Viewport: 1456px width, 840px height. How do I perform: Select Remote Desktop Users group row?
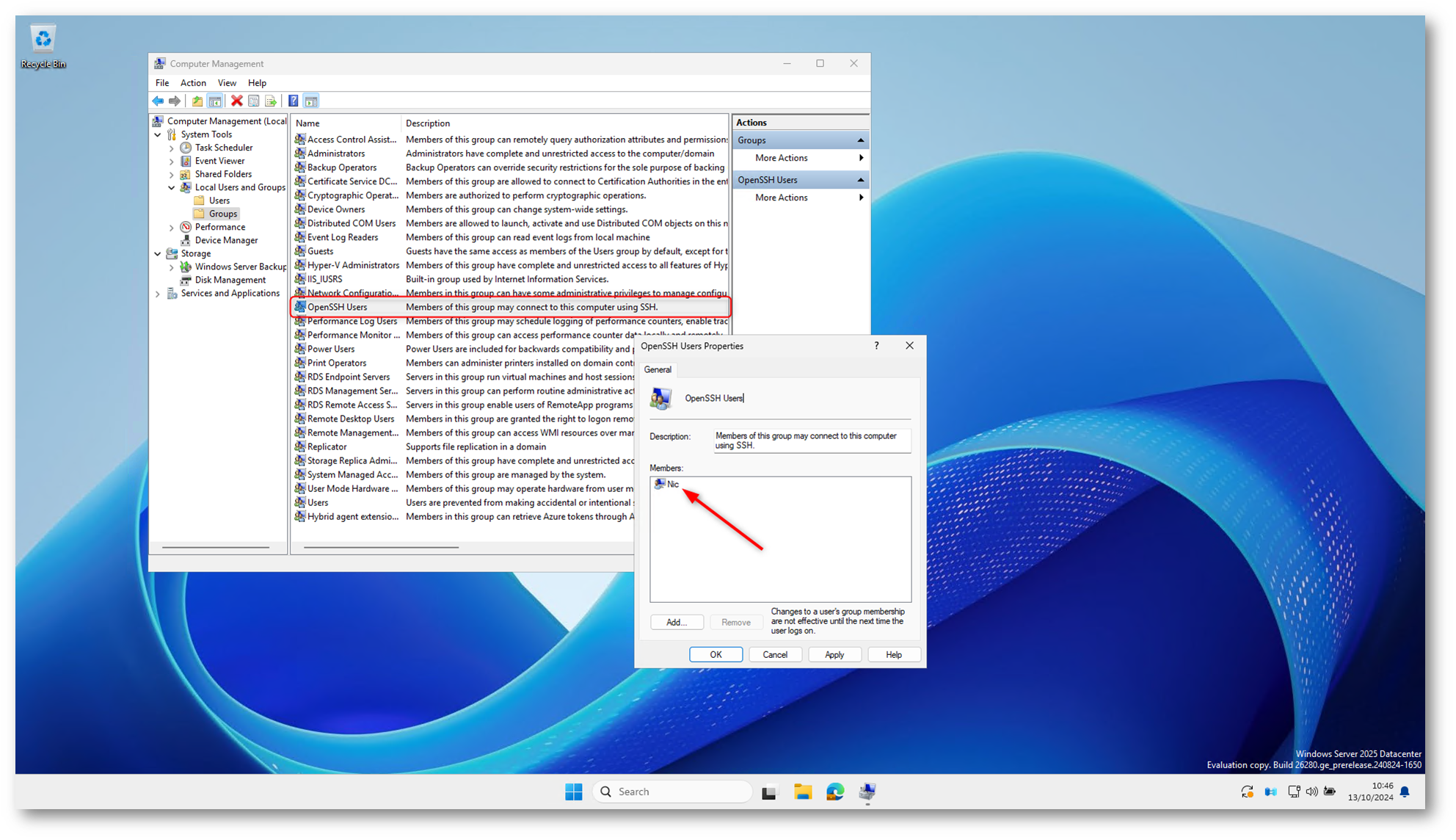click(x=463, y=419)
